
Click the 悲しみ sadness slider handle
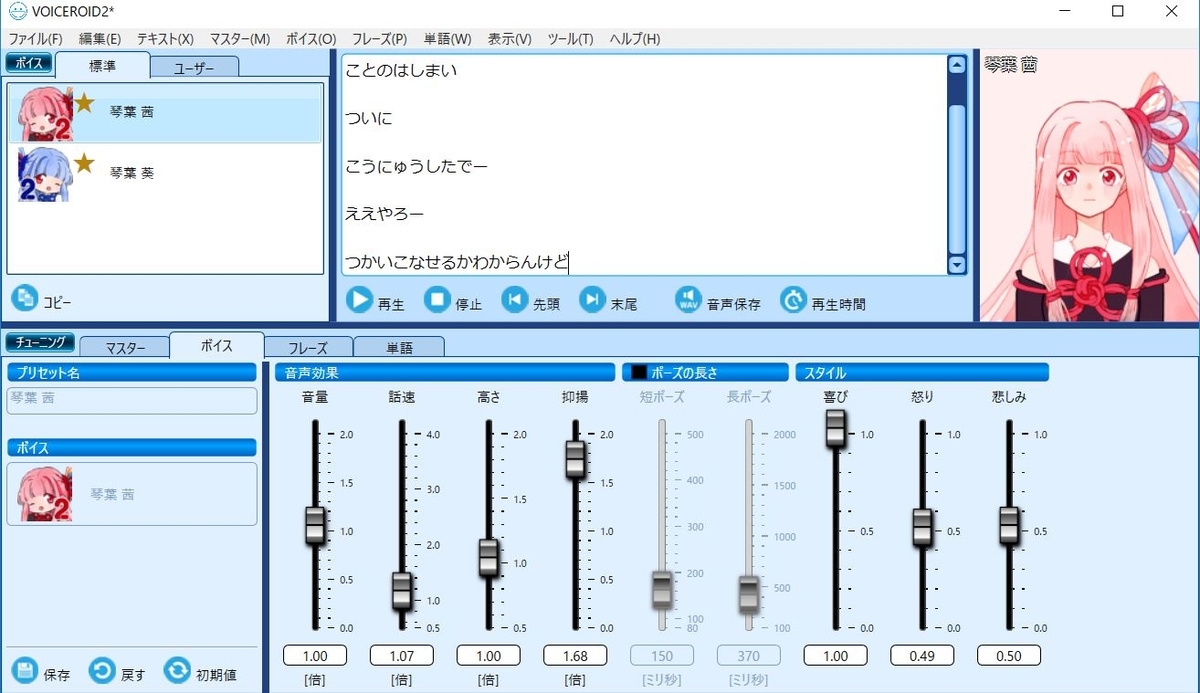coord(1010,524)
